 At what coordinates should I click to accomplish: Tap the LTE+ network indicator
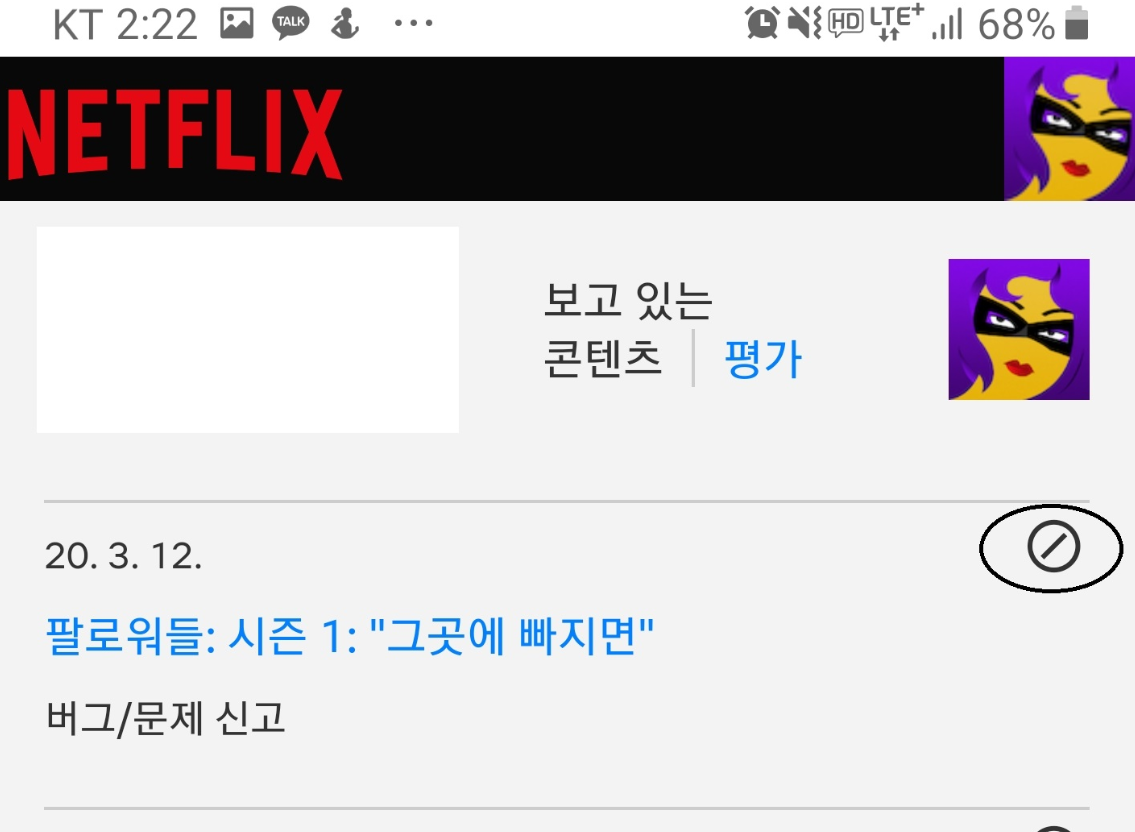[897, 22]
